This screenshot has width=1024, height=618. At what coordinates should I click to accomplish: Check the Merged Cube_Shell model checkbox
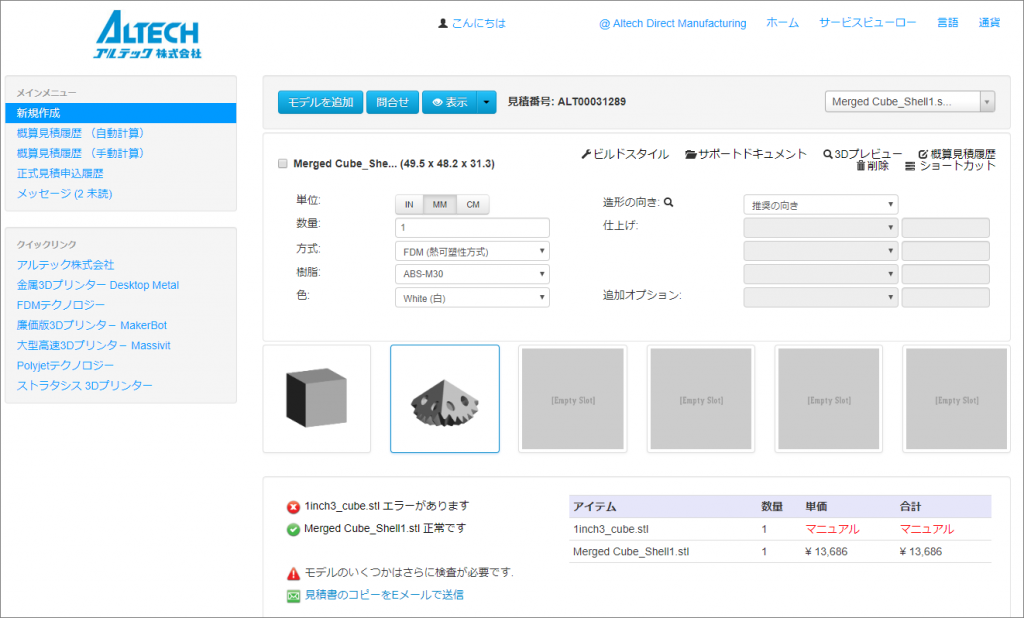tap(282, 163)
